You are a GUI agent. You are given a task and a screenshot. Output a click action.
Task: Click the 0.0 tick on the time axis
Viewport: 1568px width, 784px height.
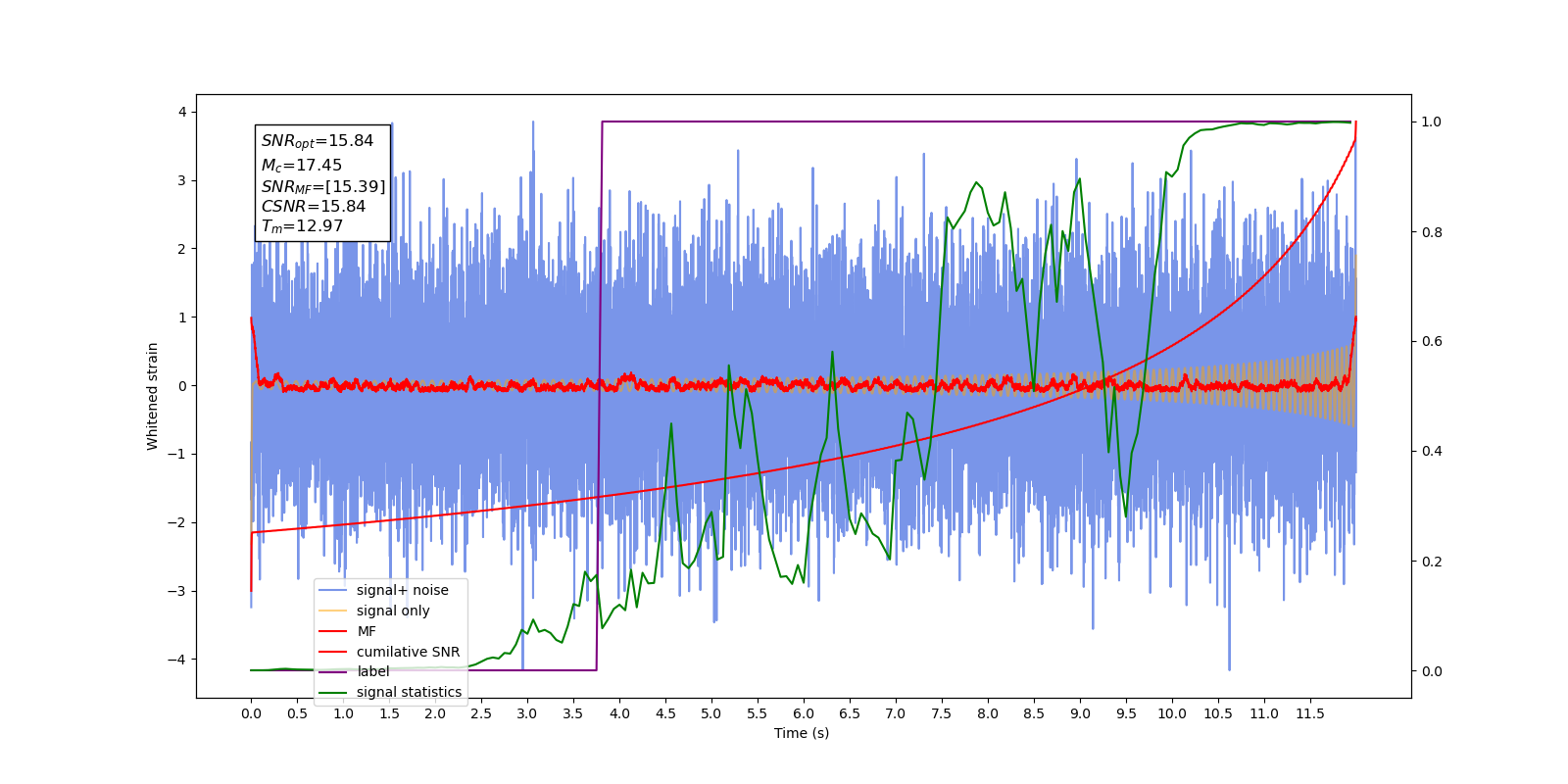tap(251, 713)
